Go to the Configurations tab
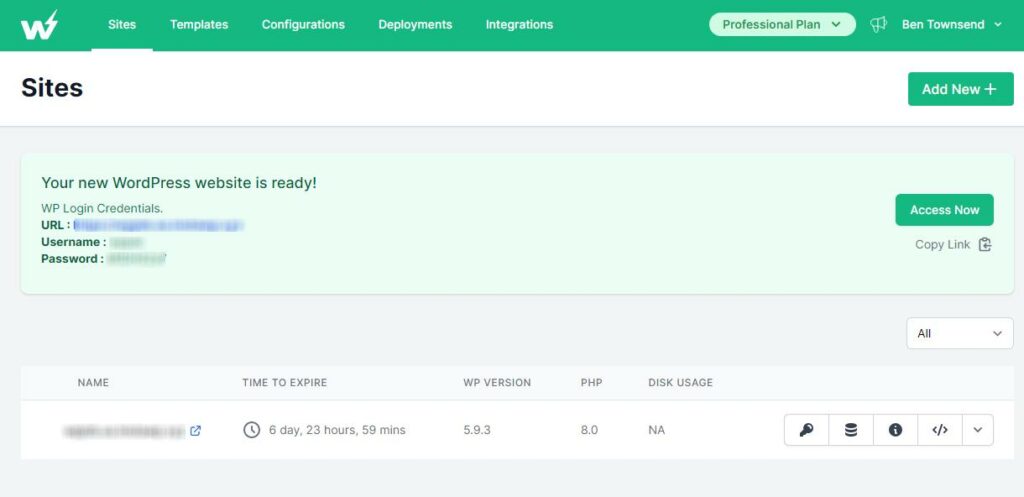1024x497 pixels. coord(303,25)
